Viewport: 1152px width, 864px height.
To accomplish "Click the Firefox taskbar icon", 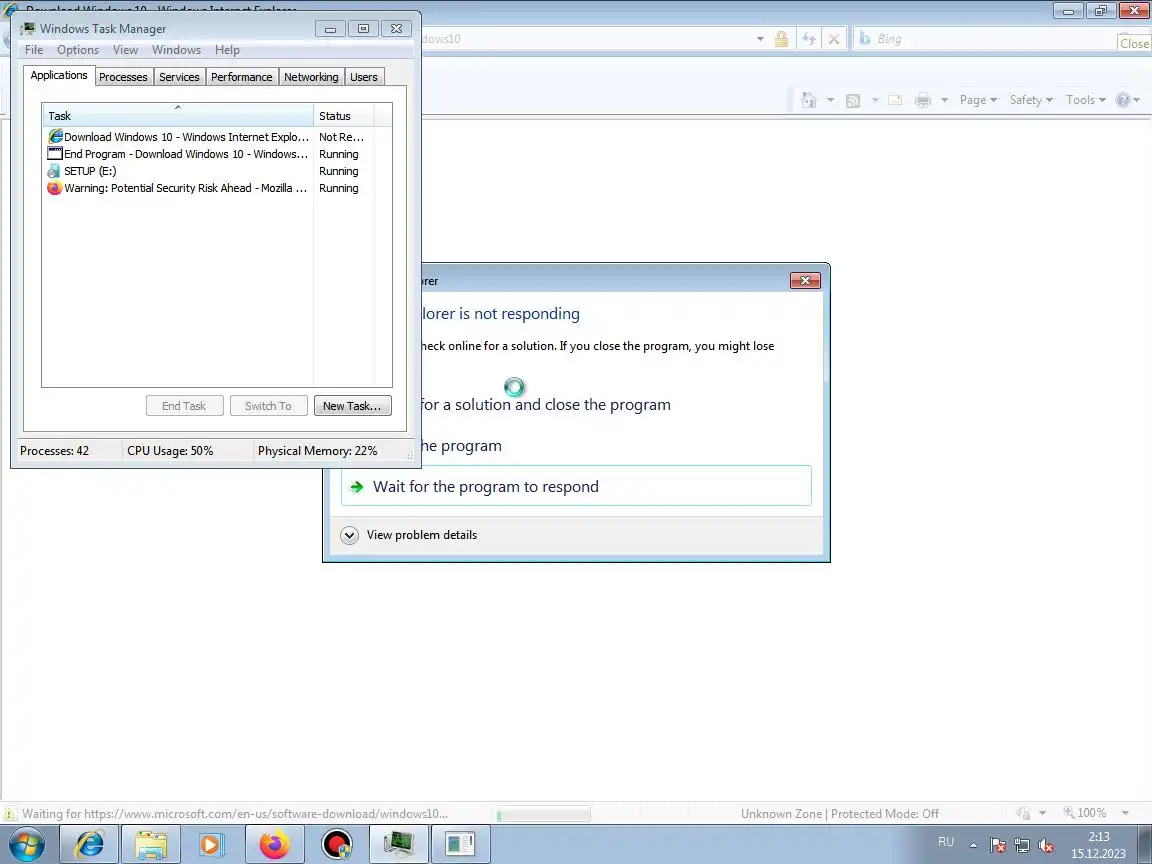I will (274, 844).
